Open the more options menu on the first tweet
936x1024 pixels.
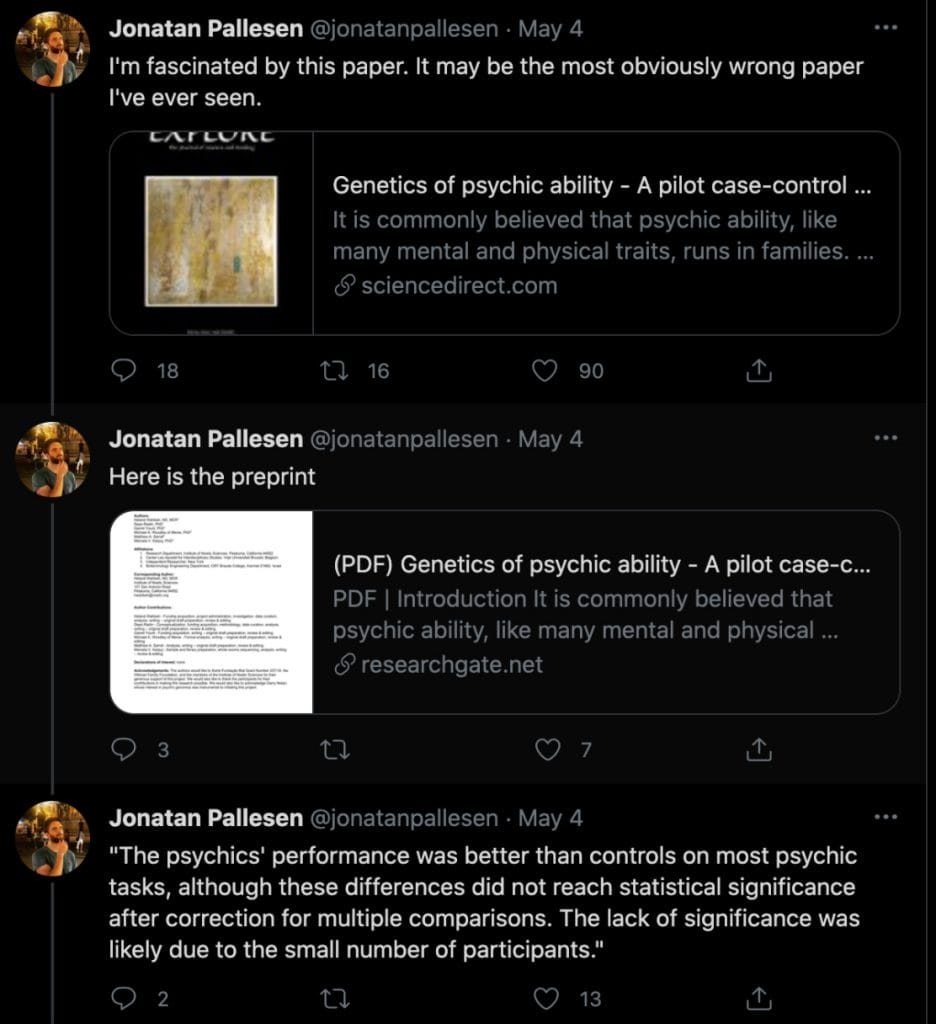coord(884,29)
